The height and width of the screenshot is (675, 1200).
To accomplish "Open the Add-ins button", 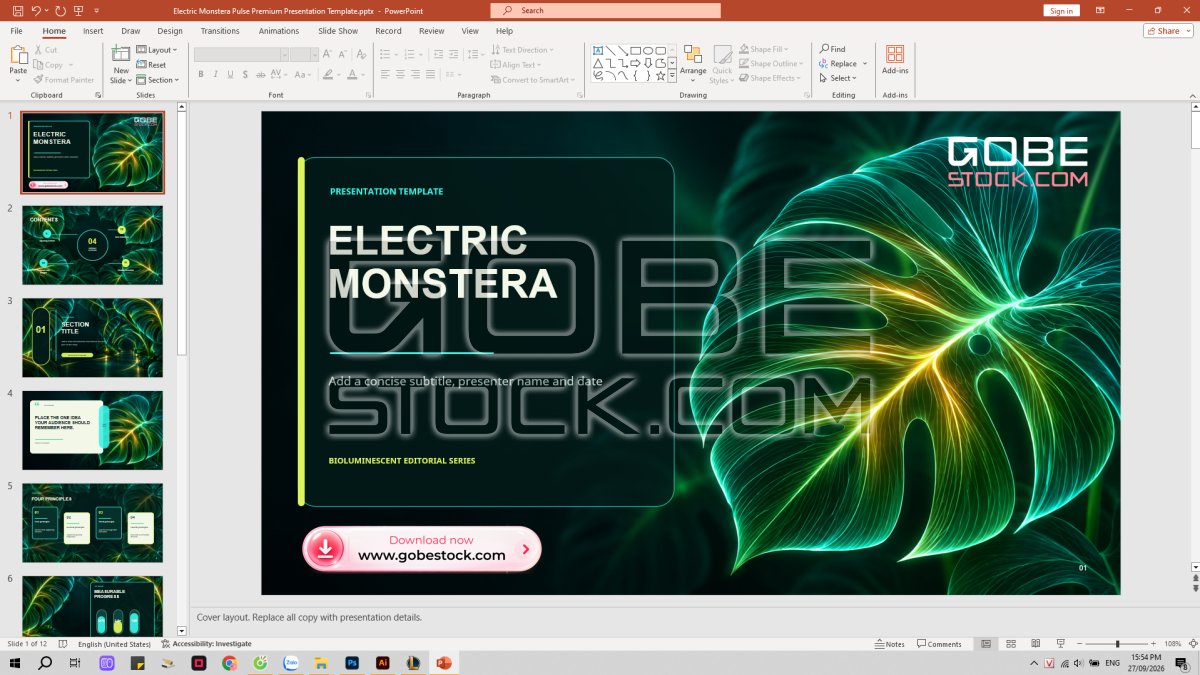I will [895, 59].
